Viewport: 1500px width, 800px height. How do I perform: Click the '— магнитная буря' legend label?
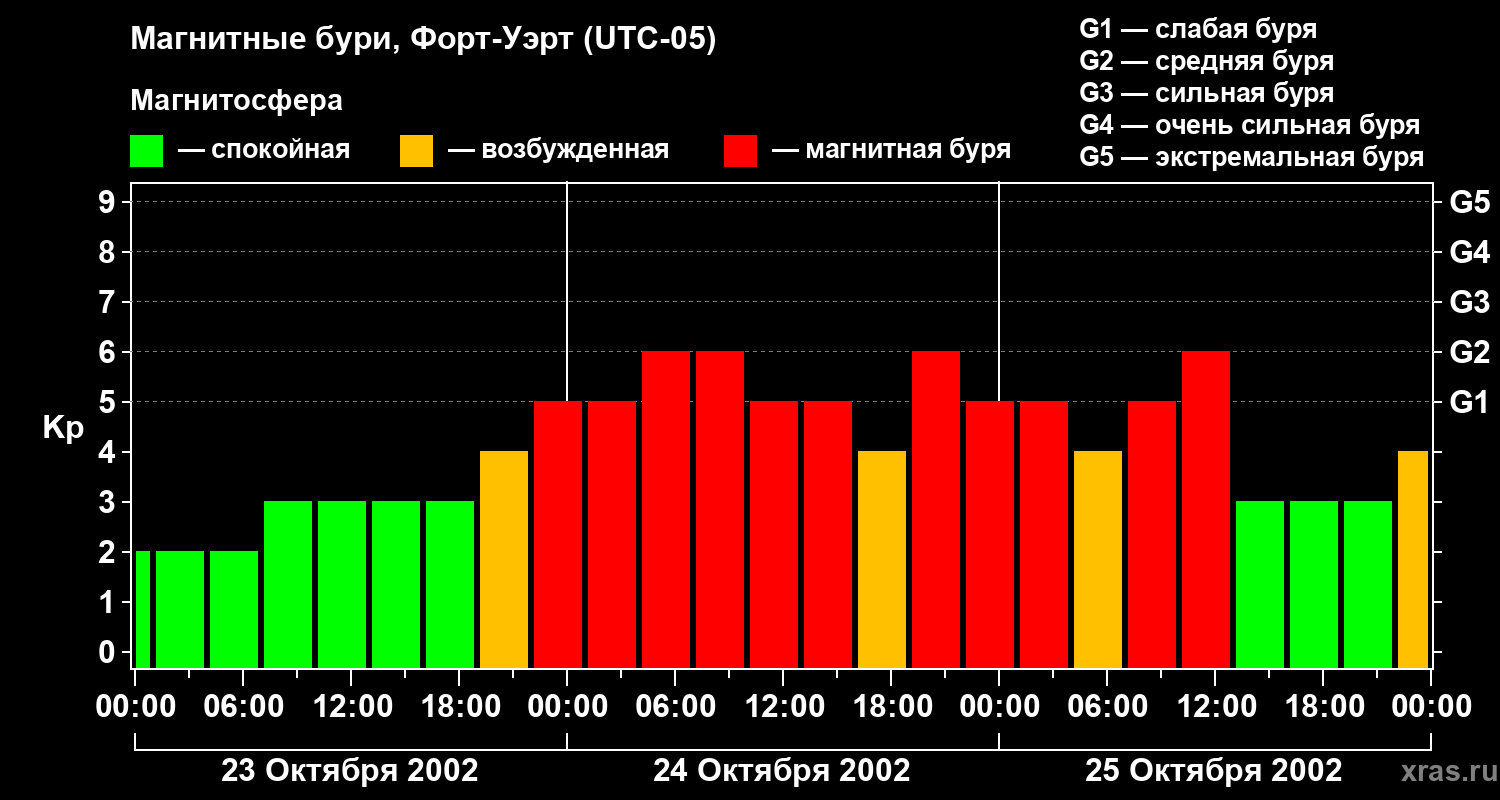[x=891, y=151]
